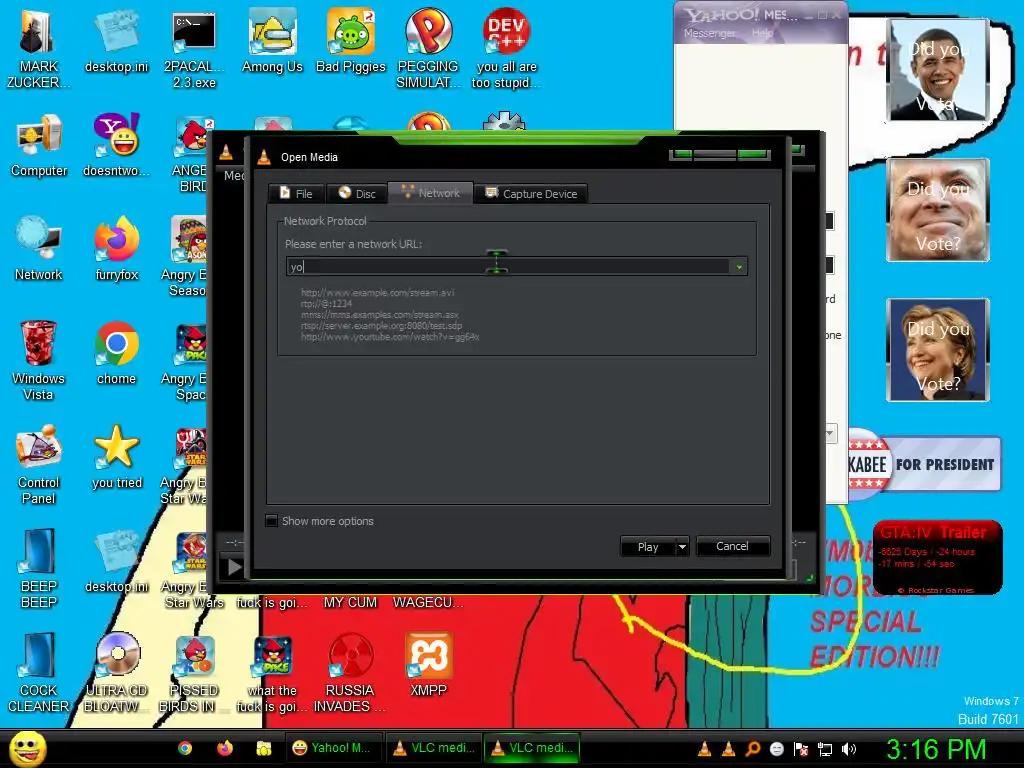
Task: Expand the network URL history dropdown arrow
Action: tap(739, 266)
